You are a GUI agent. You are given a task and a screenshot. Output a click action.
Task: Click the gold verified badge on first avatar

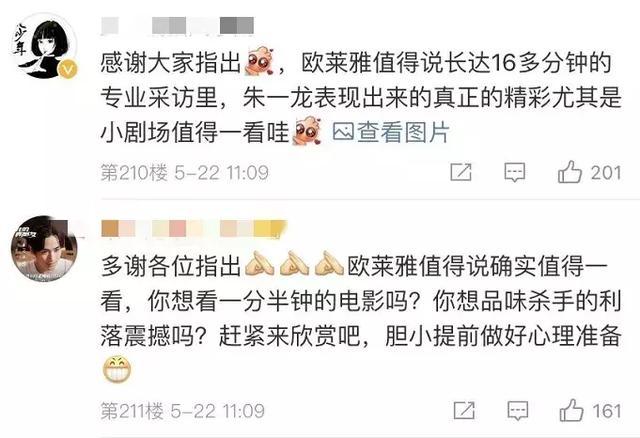[x=68, y=69]
